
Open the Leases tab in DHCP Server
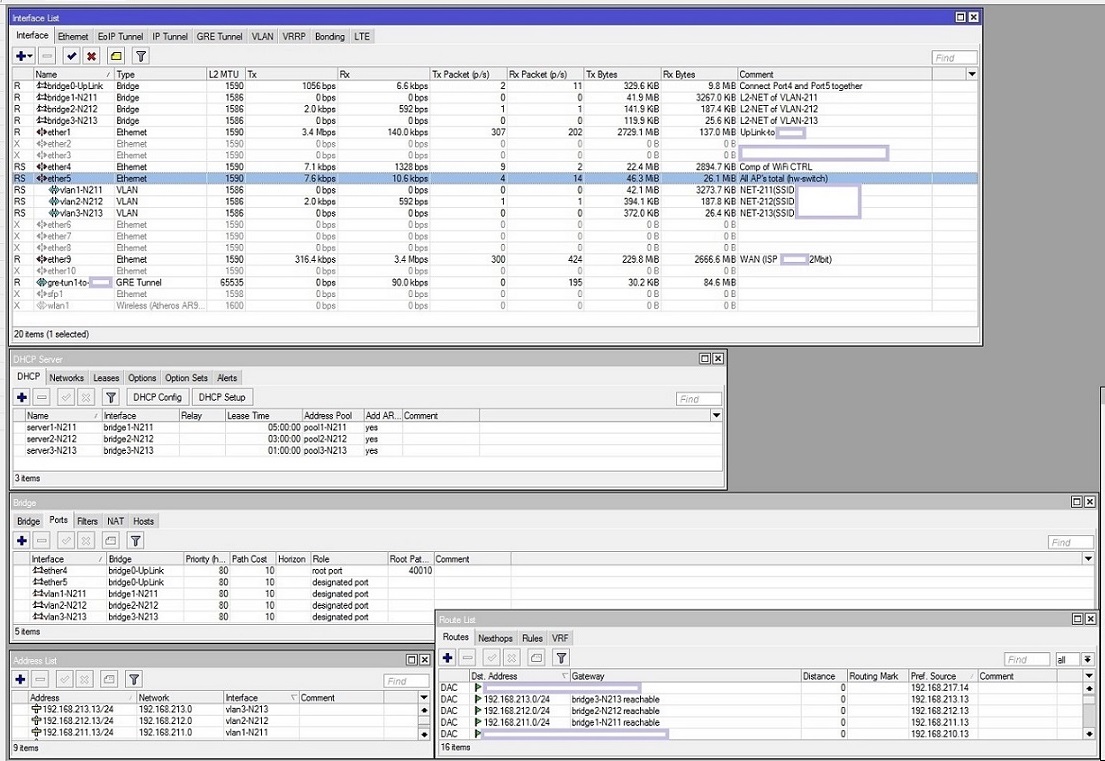[106, 378]
